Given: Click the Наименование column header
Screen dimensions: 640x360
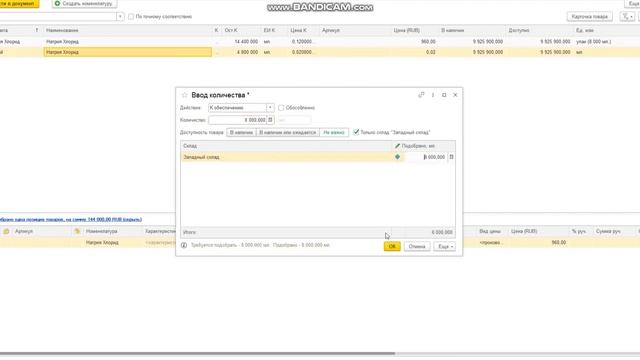Looking at the screenshot, I should tap(128, 31).
